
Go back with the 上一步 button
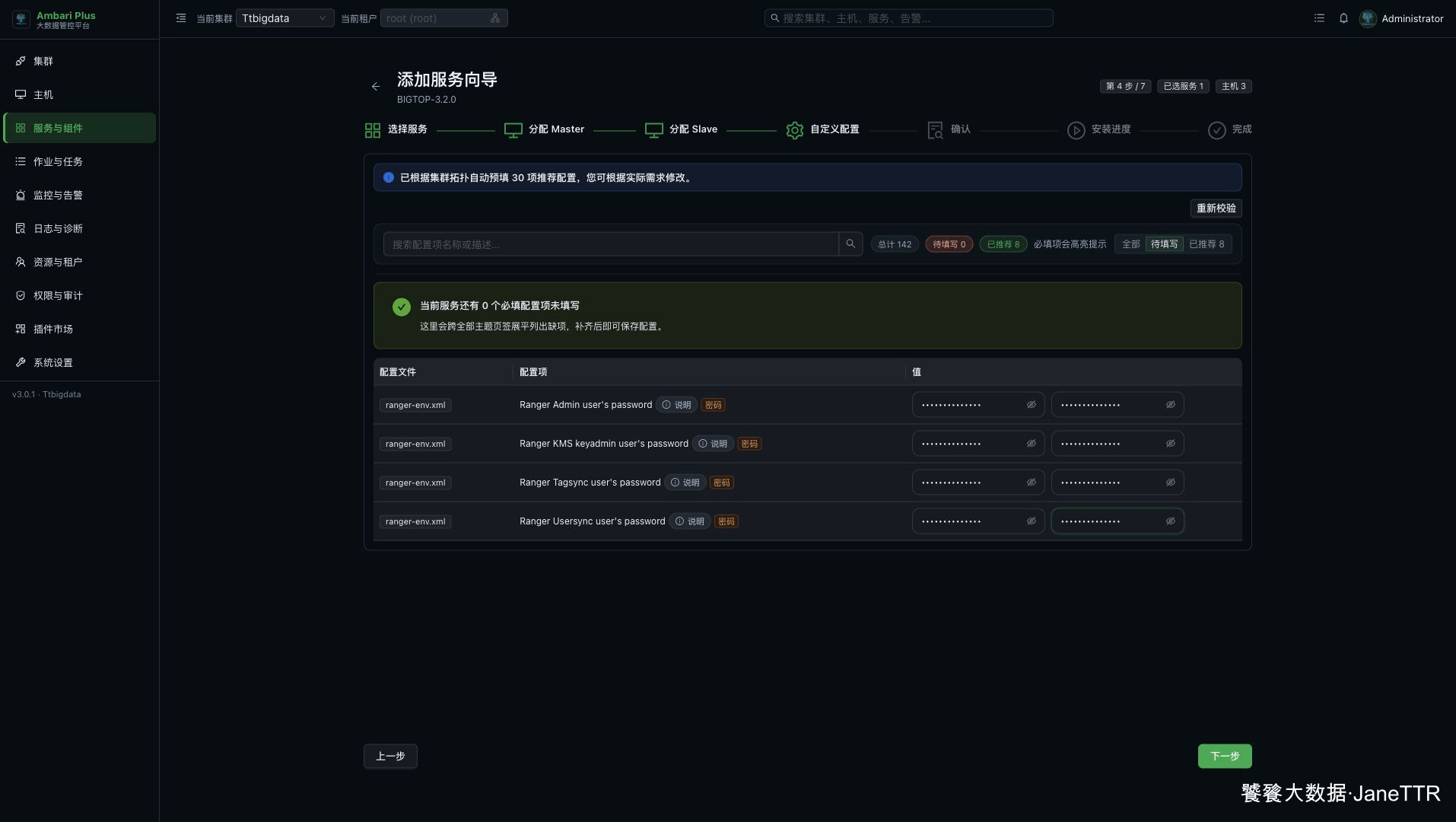pyautogui.click(x=390, y=757)
